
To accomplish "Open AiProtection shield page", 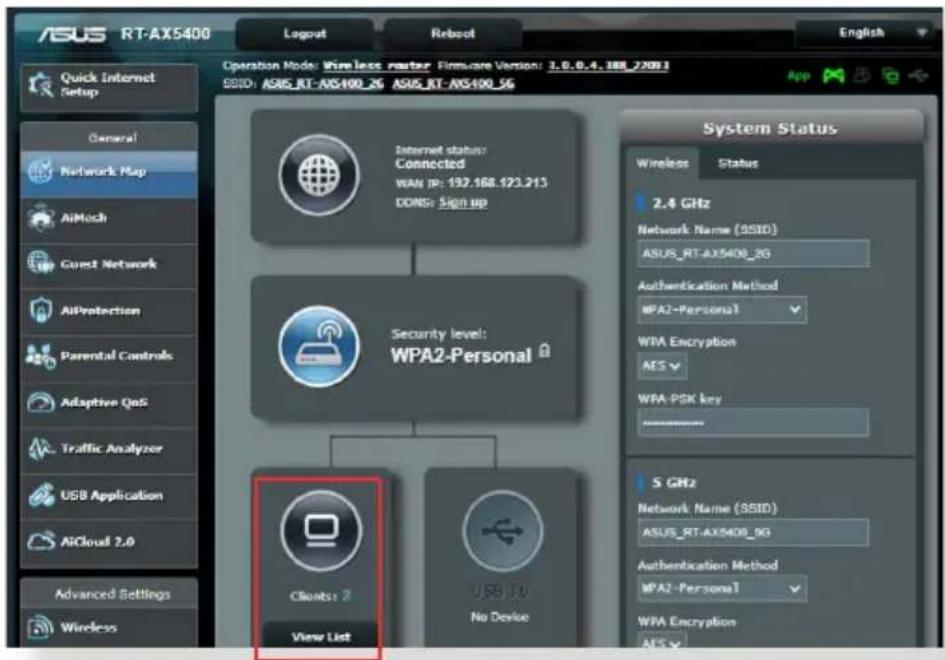I will tap(108, 311).
